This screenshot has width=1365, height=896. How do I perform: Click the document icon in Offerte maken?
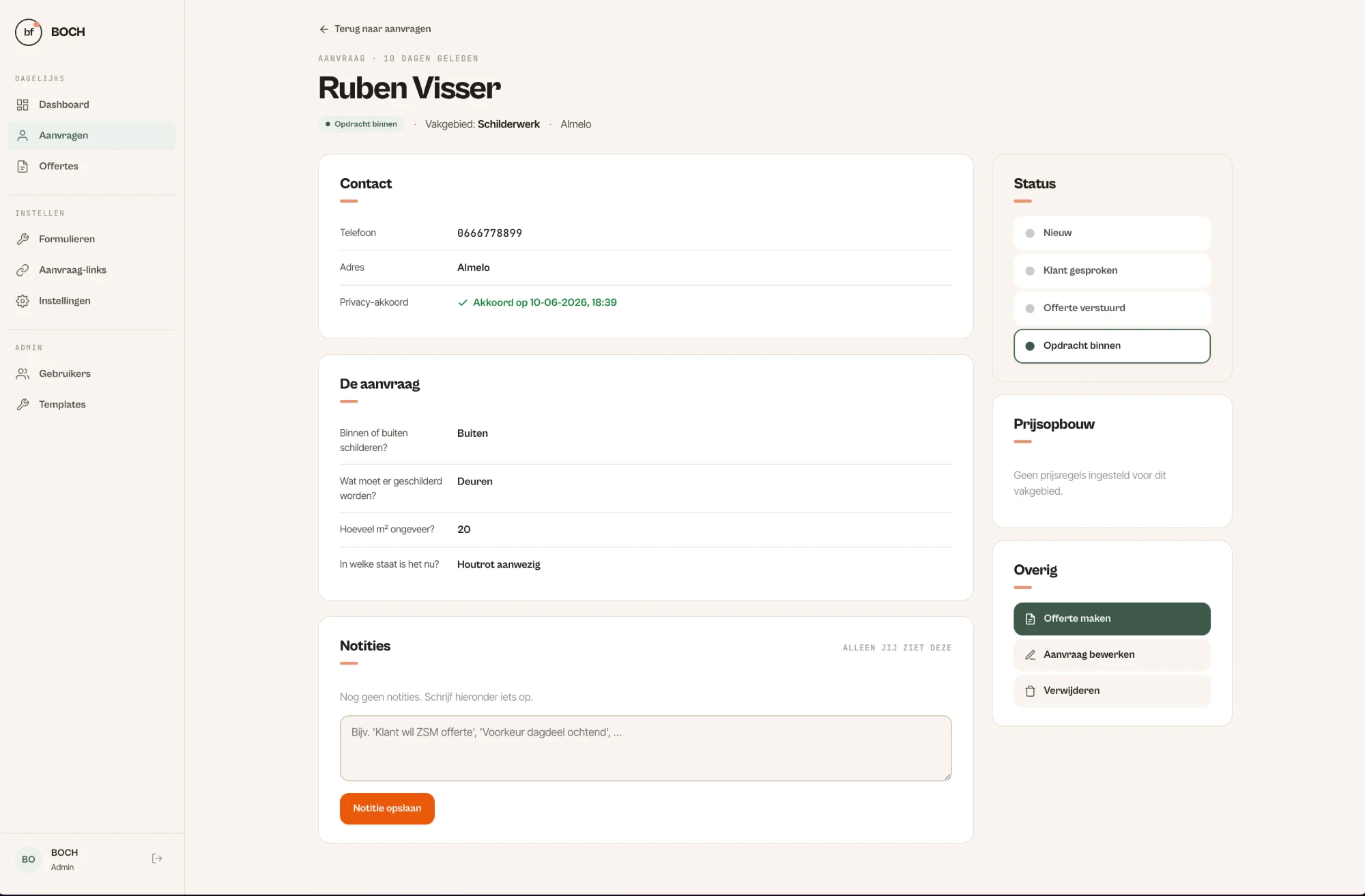coord(1031,618)
